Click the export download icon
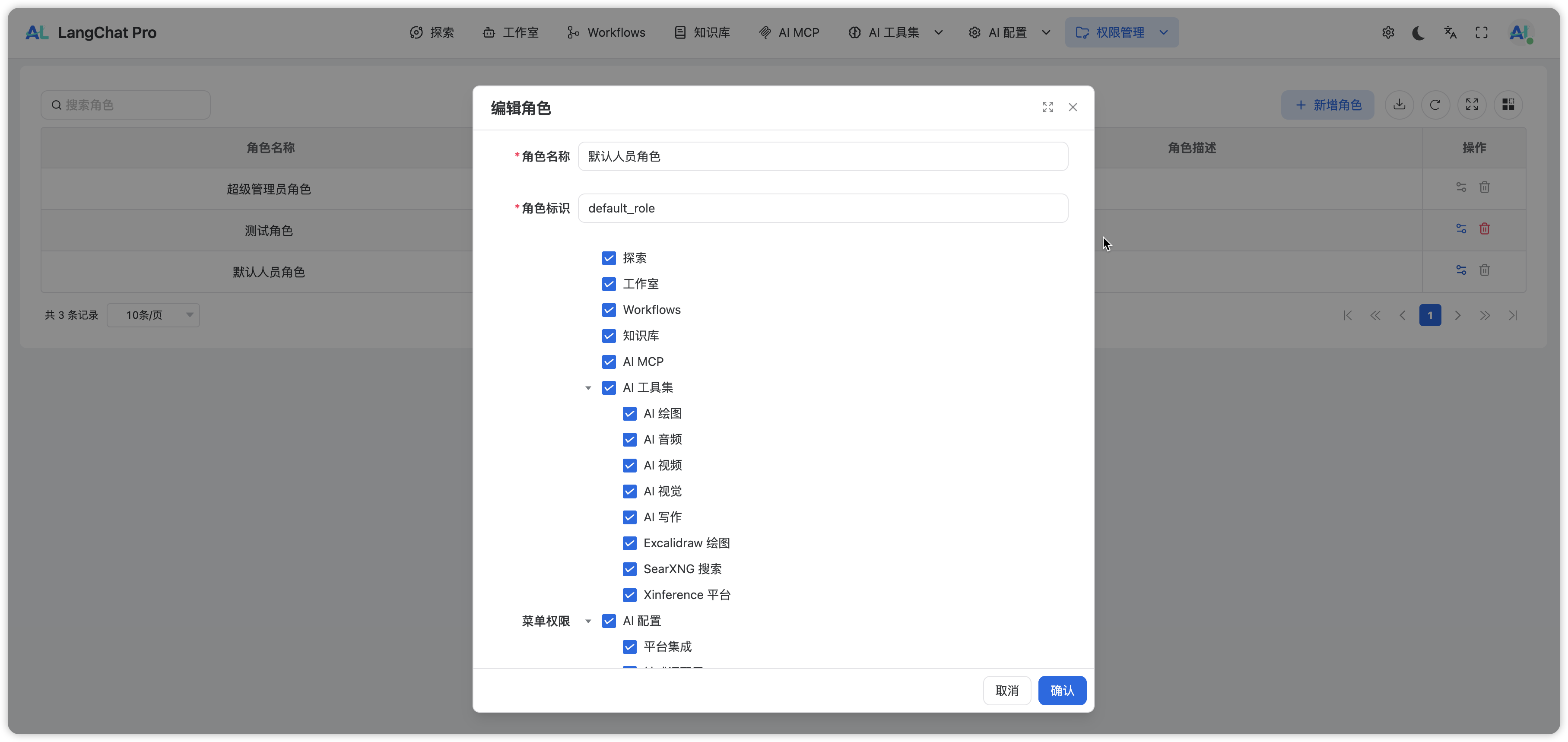 (x=1399, y=105)
